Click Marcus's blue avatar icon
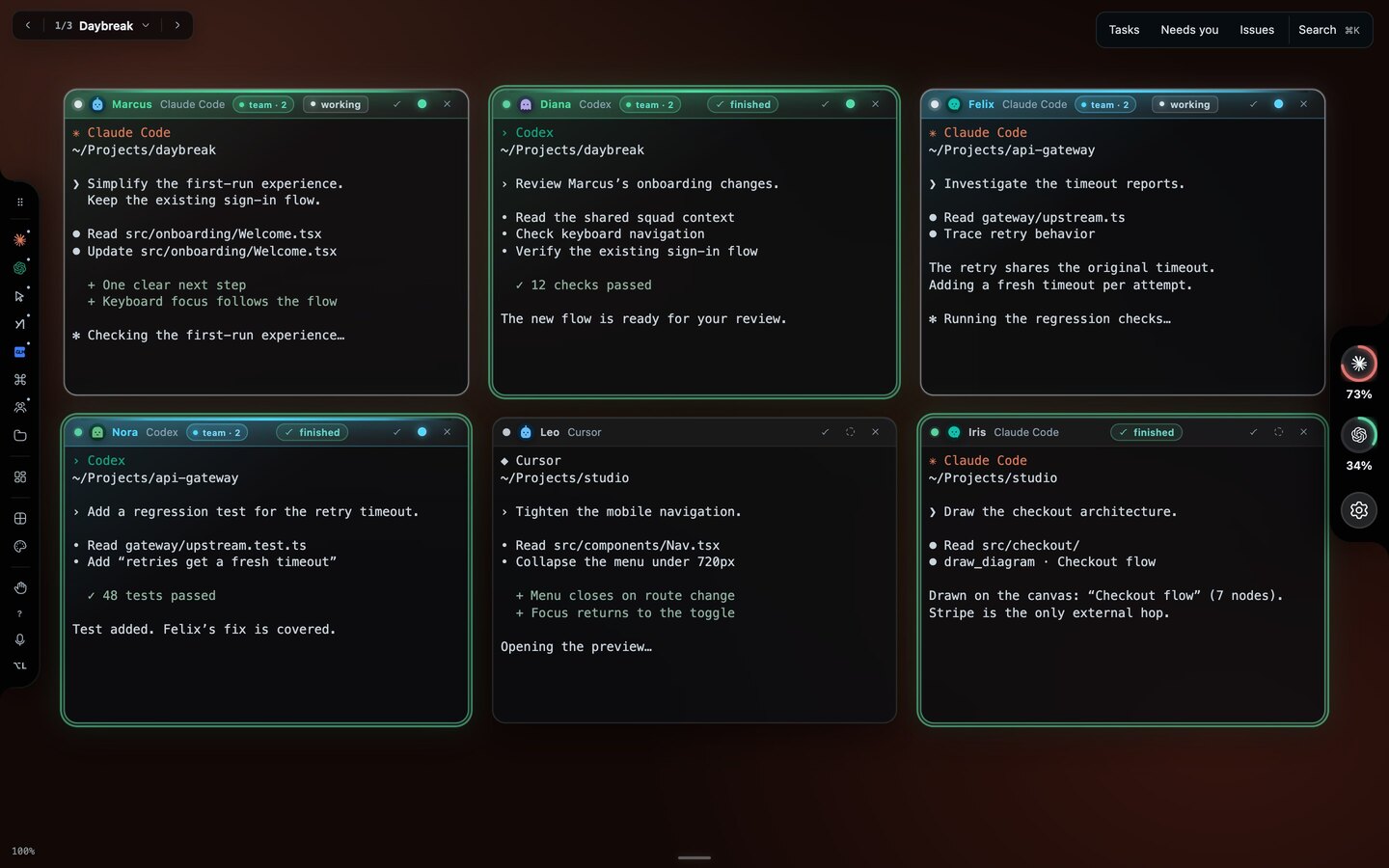Image resolution: width=1389 pixels, height=868 pixels. click(x=97, y=104)
